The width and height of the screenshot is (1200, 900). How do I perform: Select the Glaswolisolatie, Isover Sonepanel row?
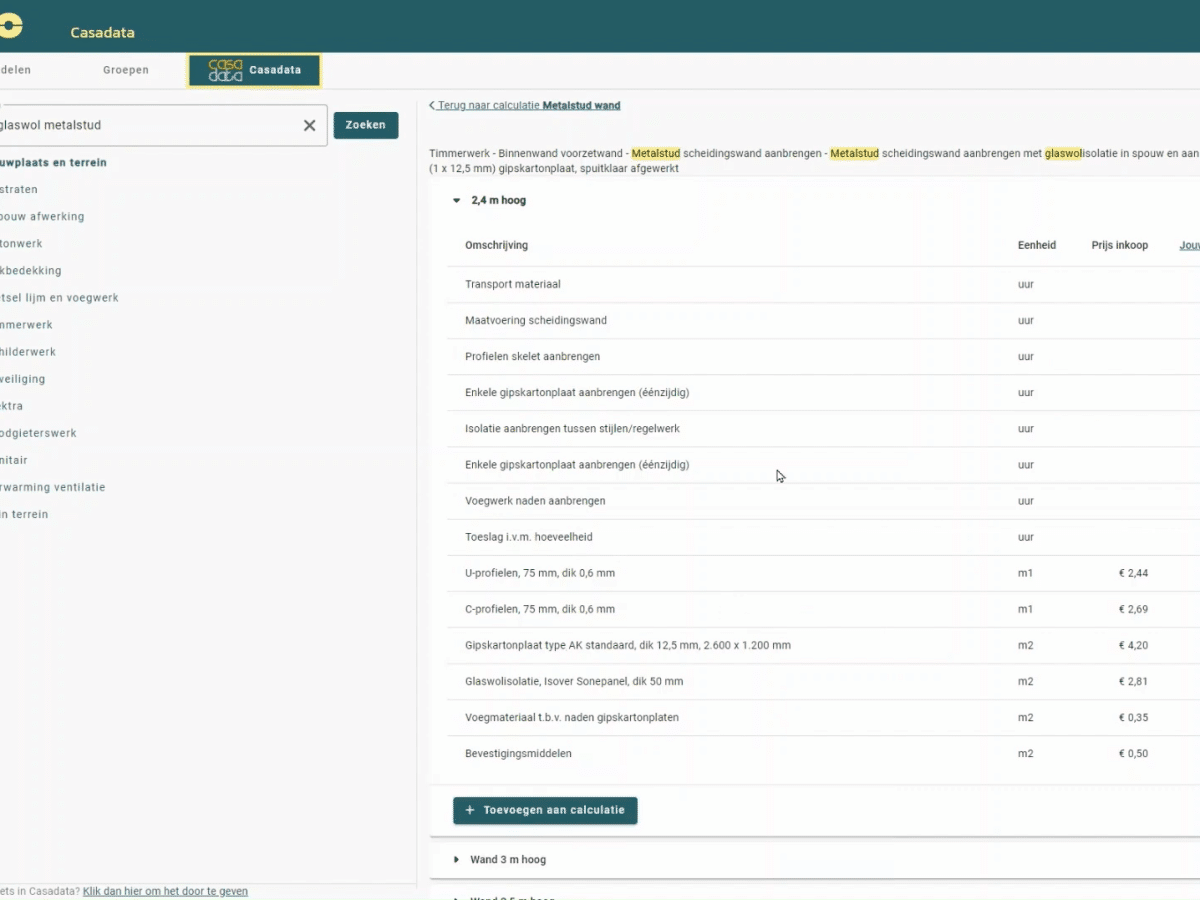tap(824, 681)
